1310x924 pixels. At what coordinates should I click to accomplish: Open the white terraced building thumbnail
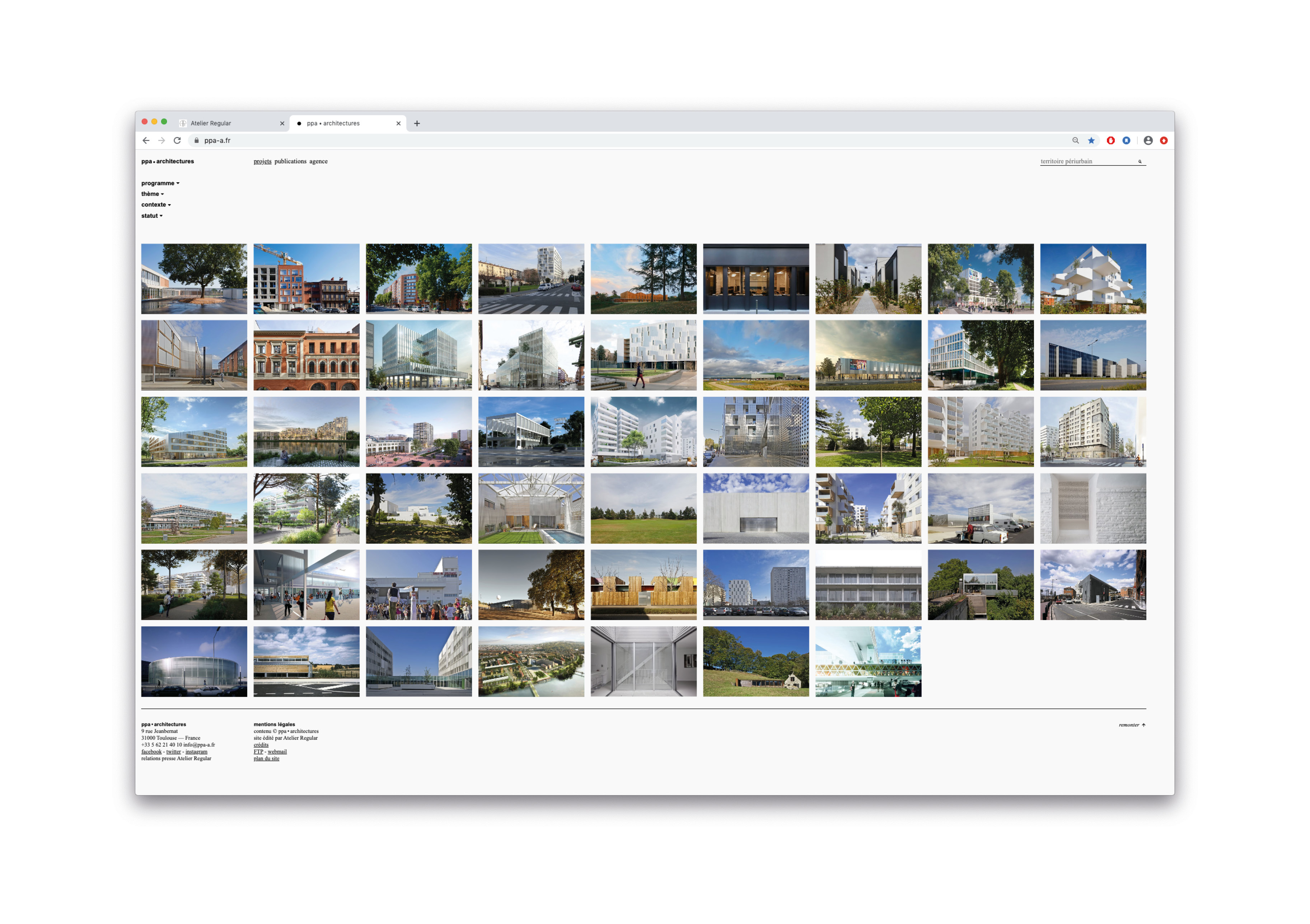point(1093,279)
